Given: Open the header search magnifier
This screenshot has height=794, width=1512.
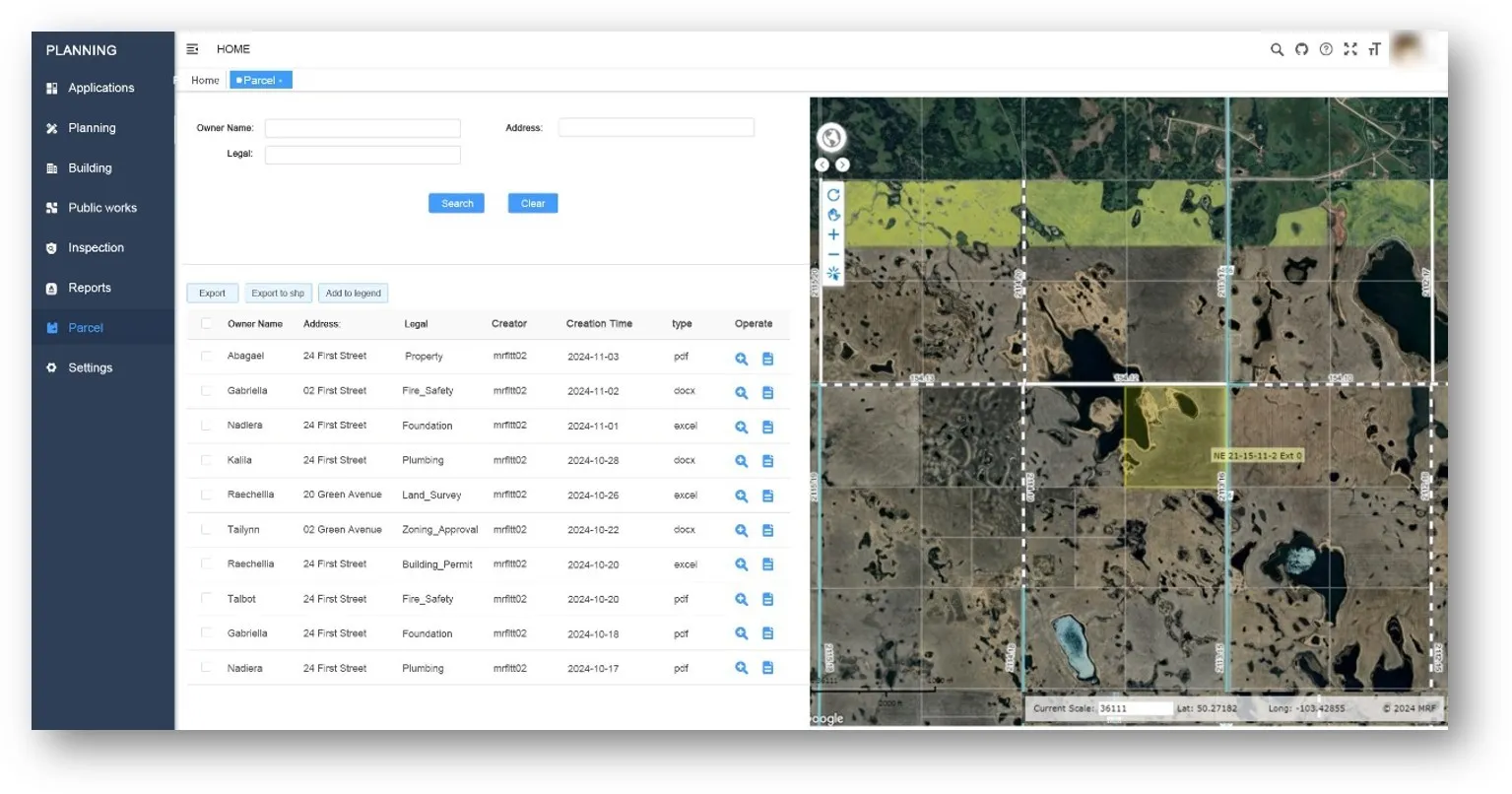Looking at the screenshot, I should (x=1277, y=49).
